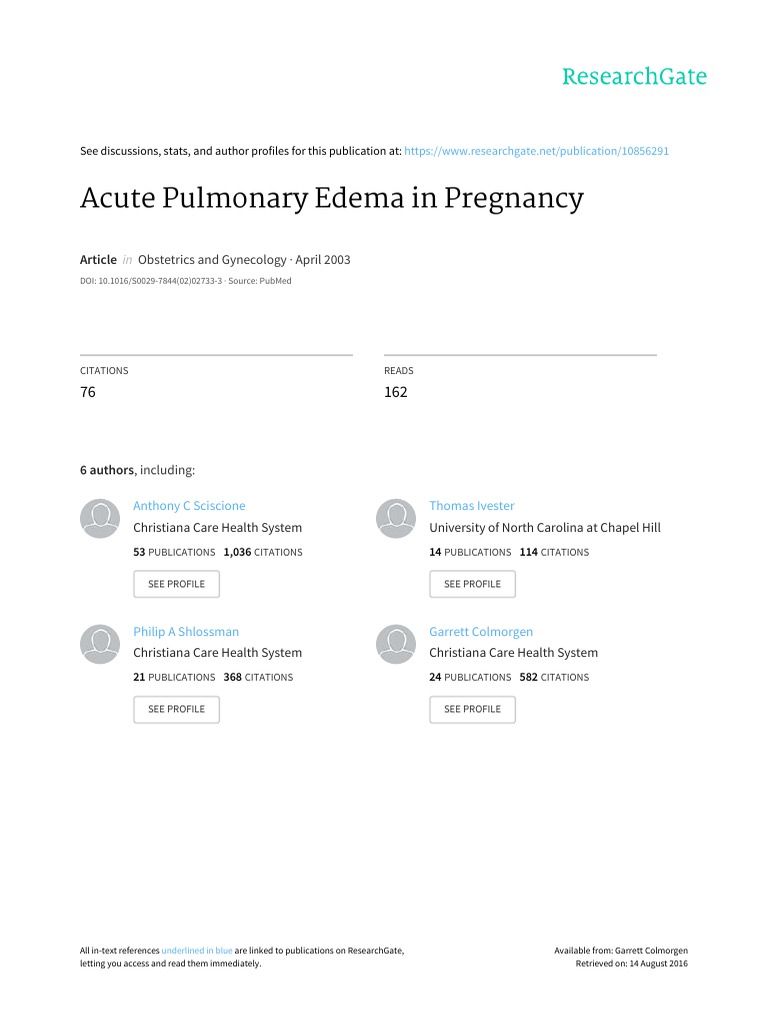This screenshot has width=768, height=1024.
Task: Click the citations count 76
Action: pyautogui.click(x=88, y=392)
